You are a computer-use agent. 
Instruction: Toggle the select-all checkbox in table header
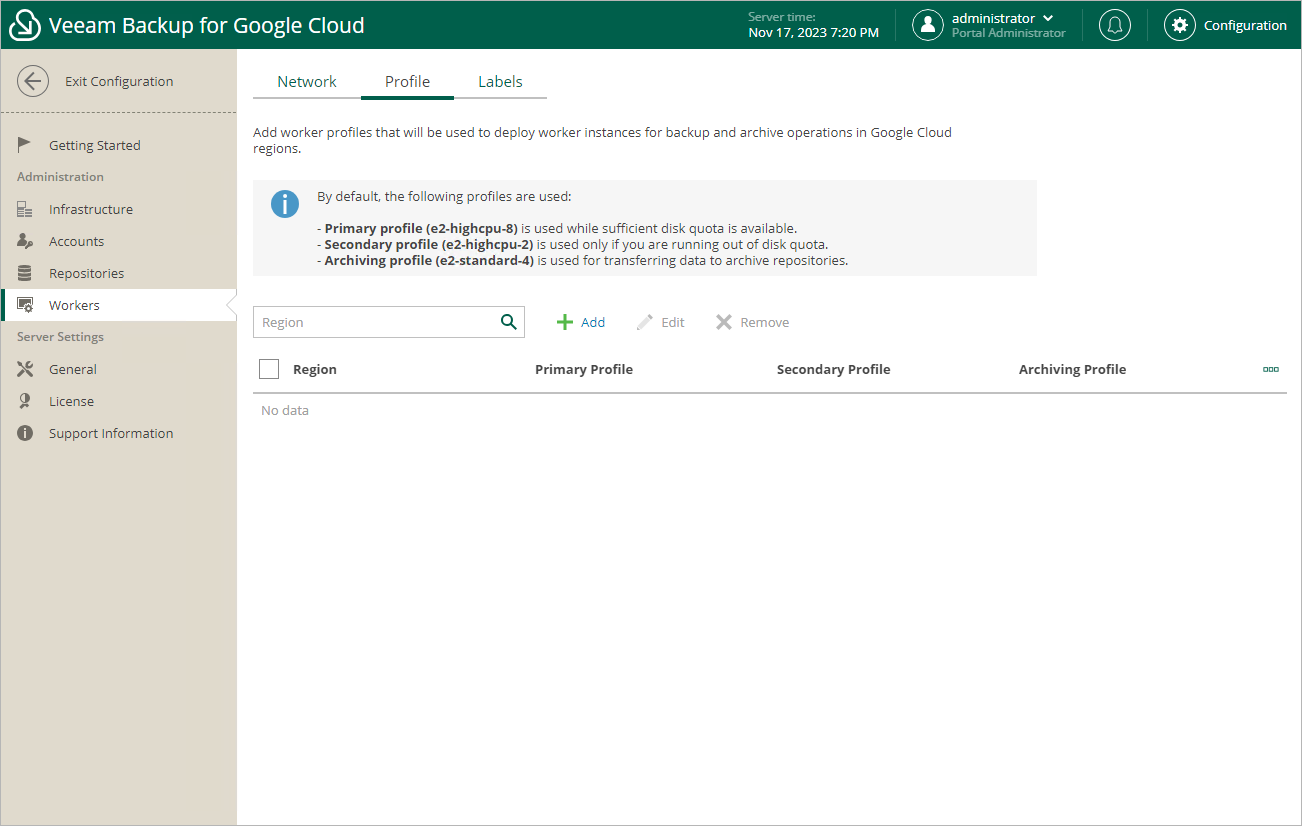269,369
